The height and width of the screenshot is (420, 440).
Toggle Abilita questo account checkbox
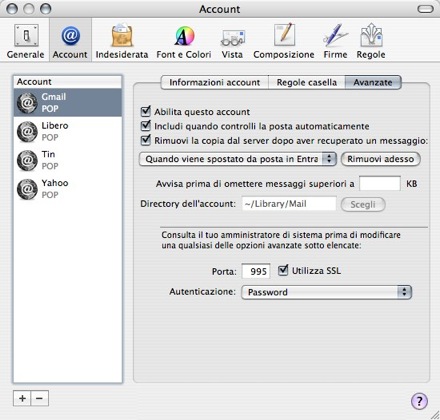146,111
